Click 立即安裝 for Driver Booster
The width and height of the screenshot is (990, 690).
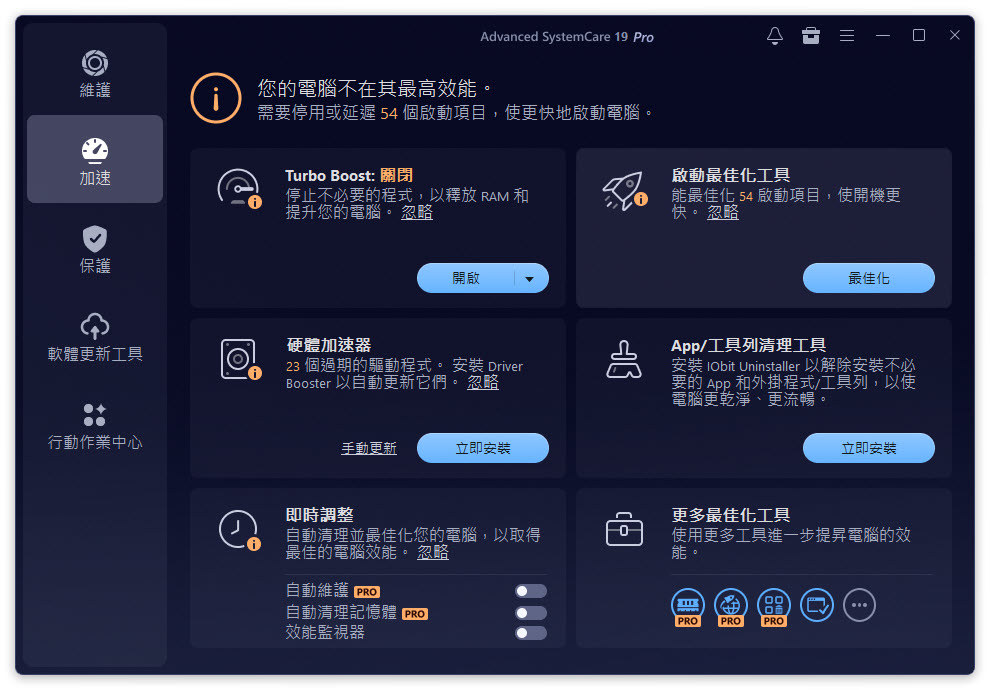[x=482, y=448]
